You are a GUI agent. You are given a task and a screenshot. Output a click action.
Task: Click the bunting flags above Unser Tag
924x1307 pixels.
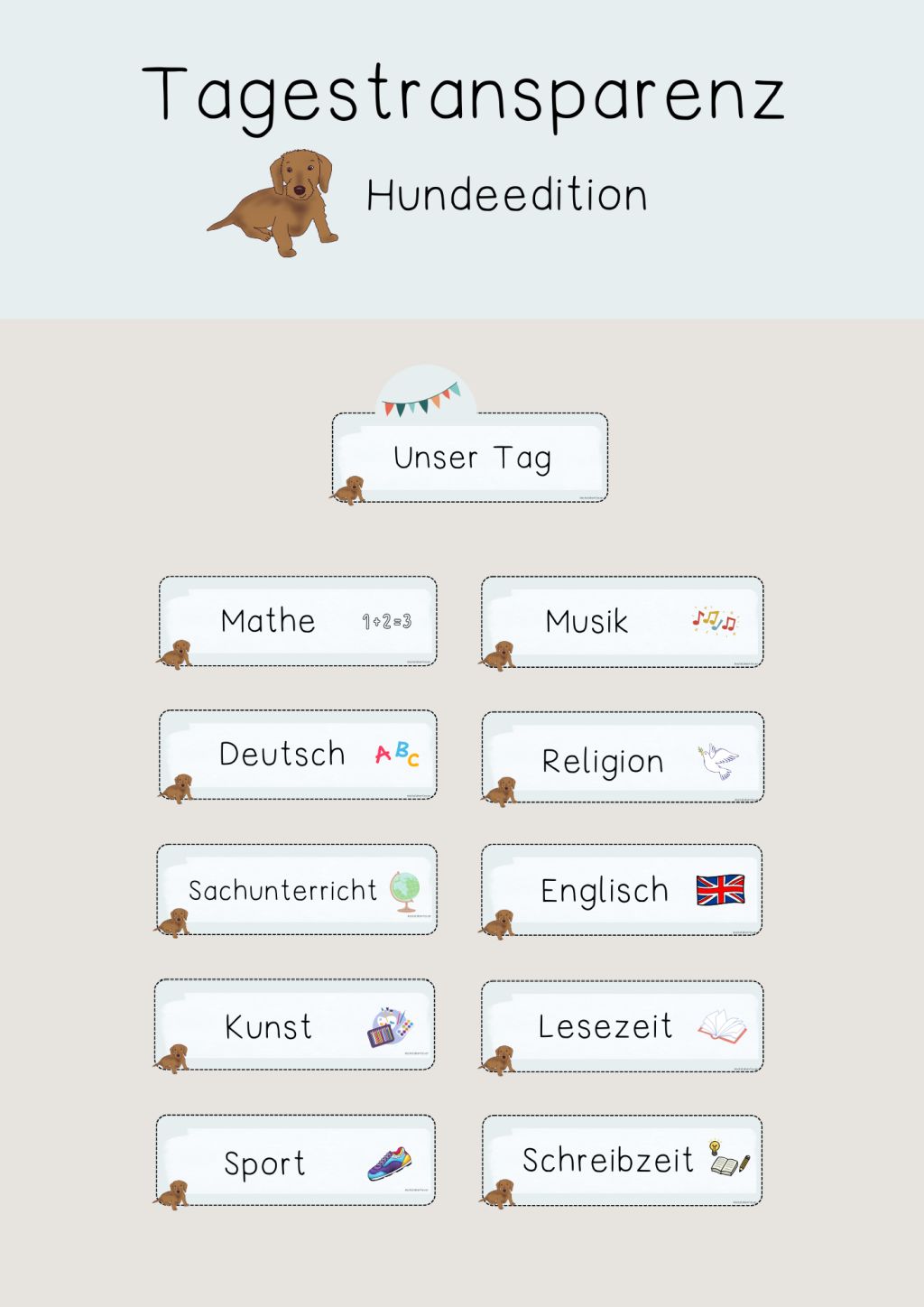(x=423, y=398)
